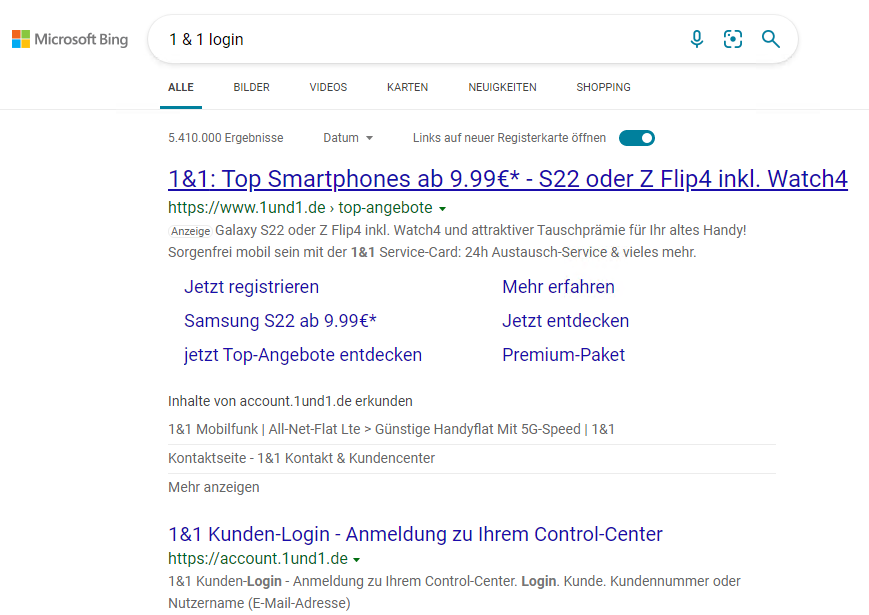The width and height of the screenshot is (869, 615).
Task: Select the ALLE tab
Action: (181, 88)
